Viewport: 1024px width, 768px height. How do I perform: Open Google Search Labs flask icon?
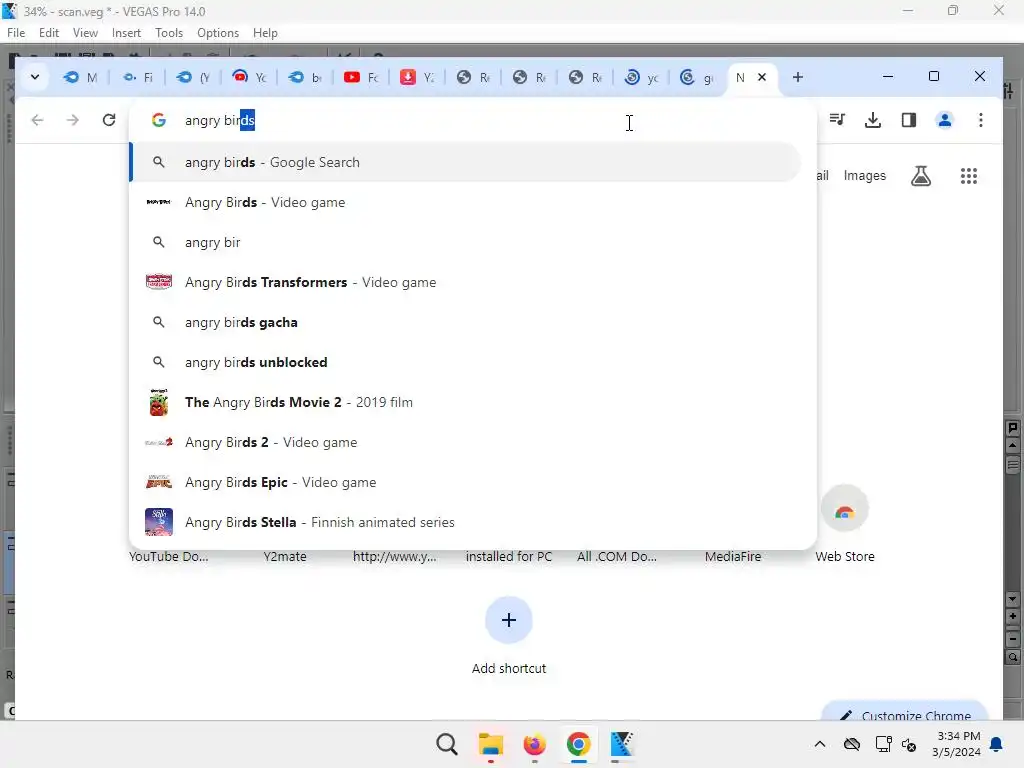[921, 176]
